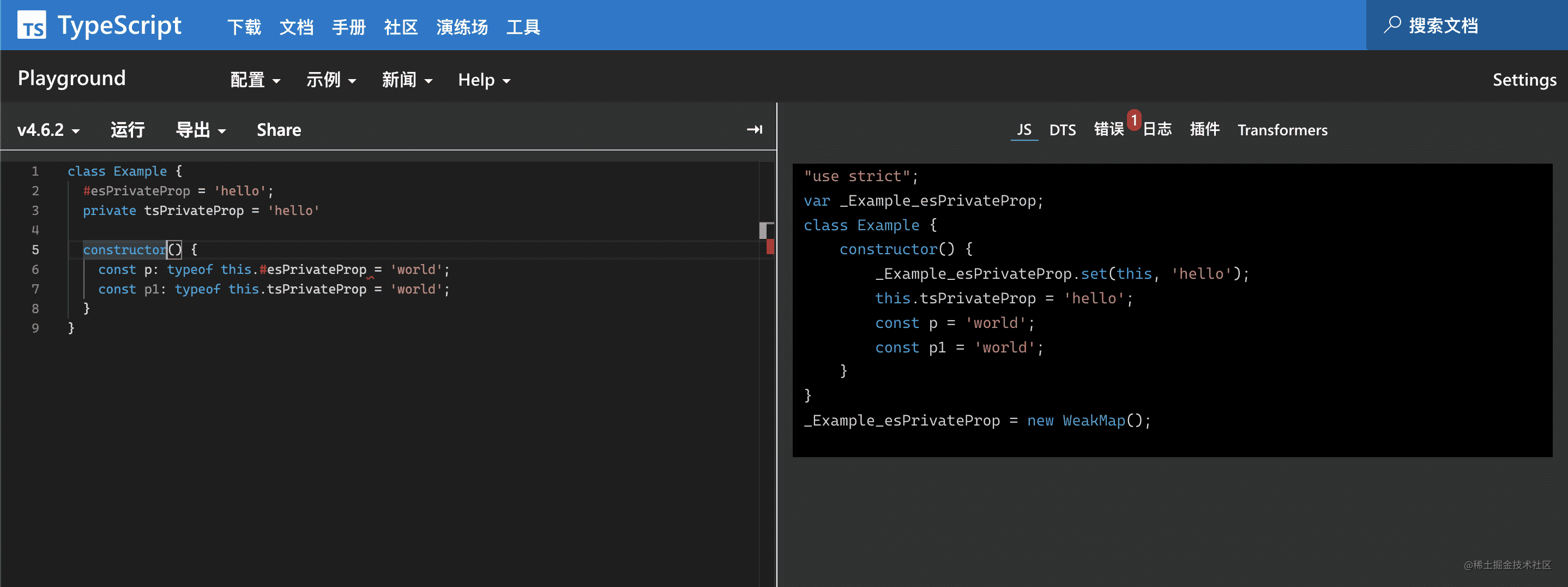Open the 导出 export dropdown
This screenshot has width=1568, height=587.
(x=200, y=130)
